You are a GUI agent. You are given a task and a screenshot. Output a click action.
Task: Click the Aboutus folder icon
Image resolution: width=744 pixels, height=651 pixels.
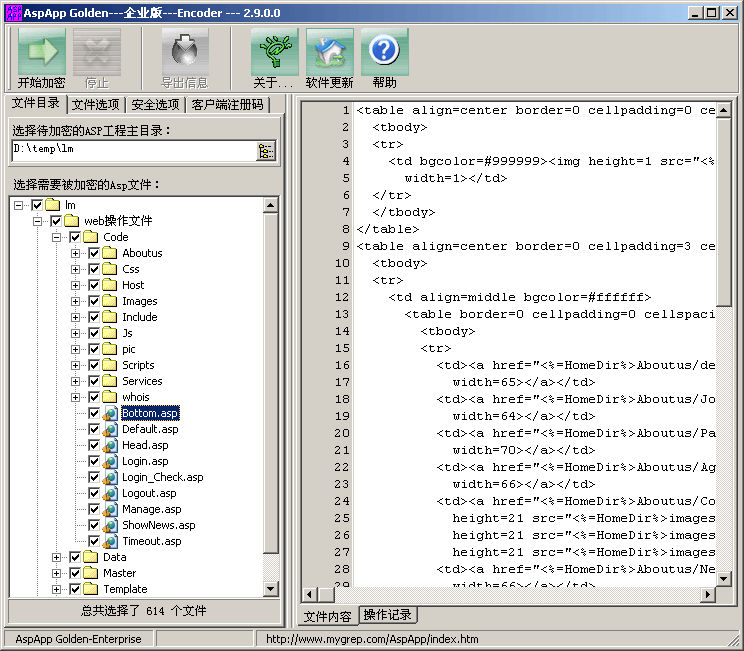point(110,253)
